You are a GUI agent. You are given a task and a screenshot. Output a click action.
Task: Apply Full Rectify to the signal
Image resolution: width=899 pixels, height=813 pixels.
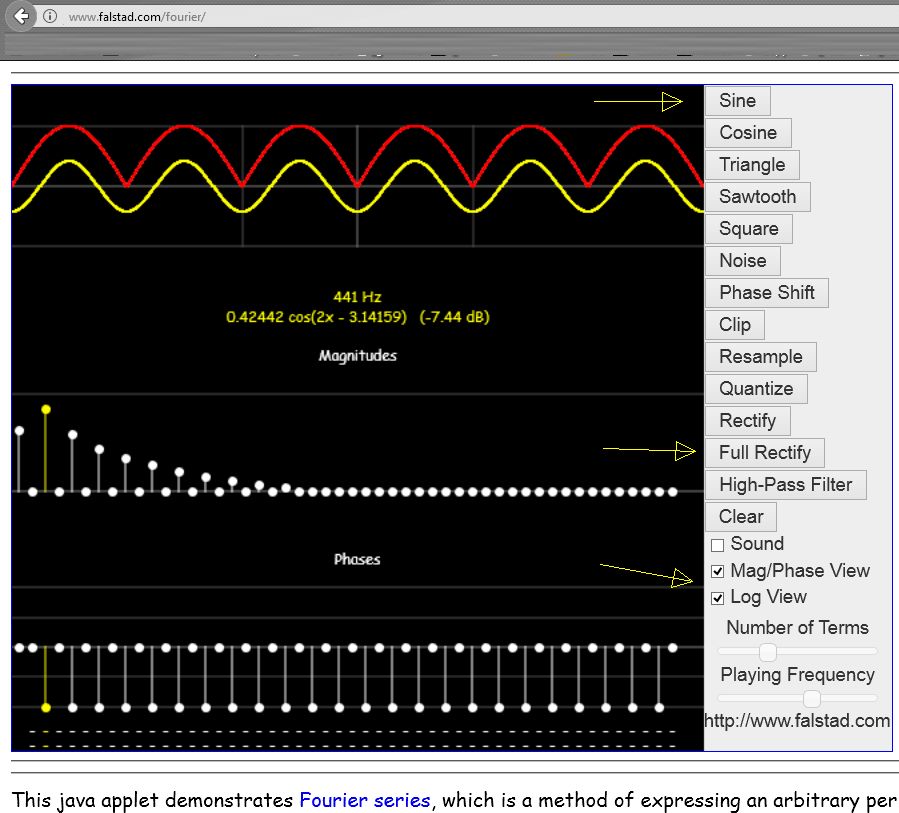[x=764, y=452]
